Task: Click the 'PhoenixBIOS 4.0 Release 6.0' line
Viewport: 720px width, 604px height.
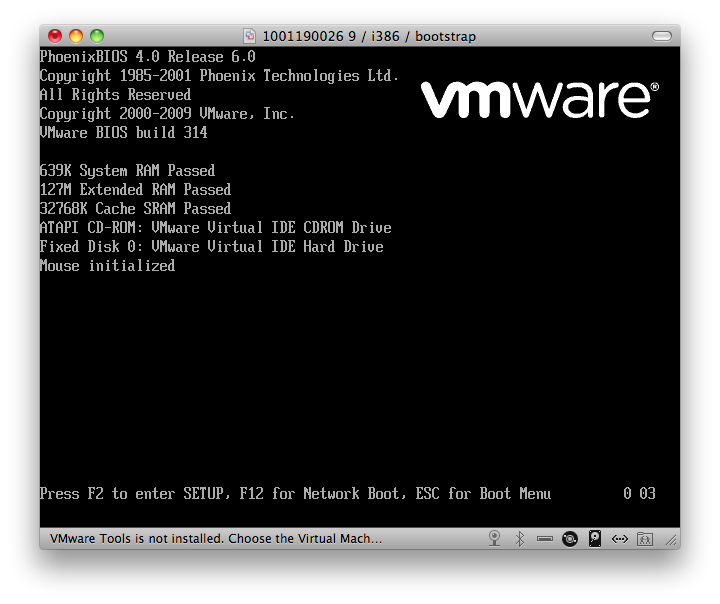Action: point(147,56)
